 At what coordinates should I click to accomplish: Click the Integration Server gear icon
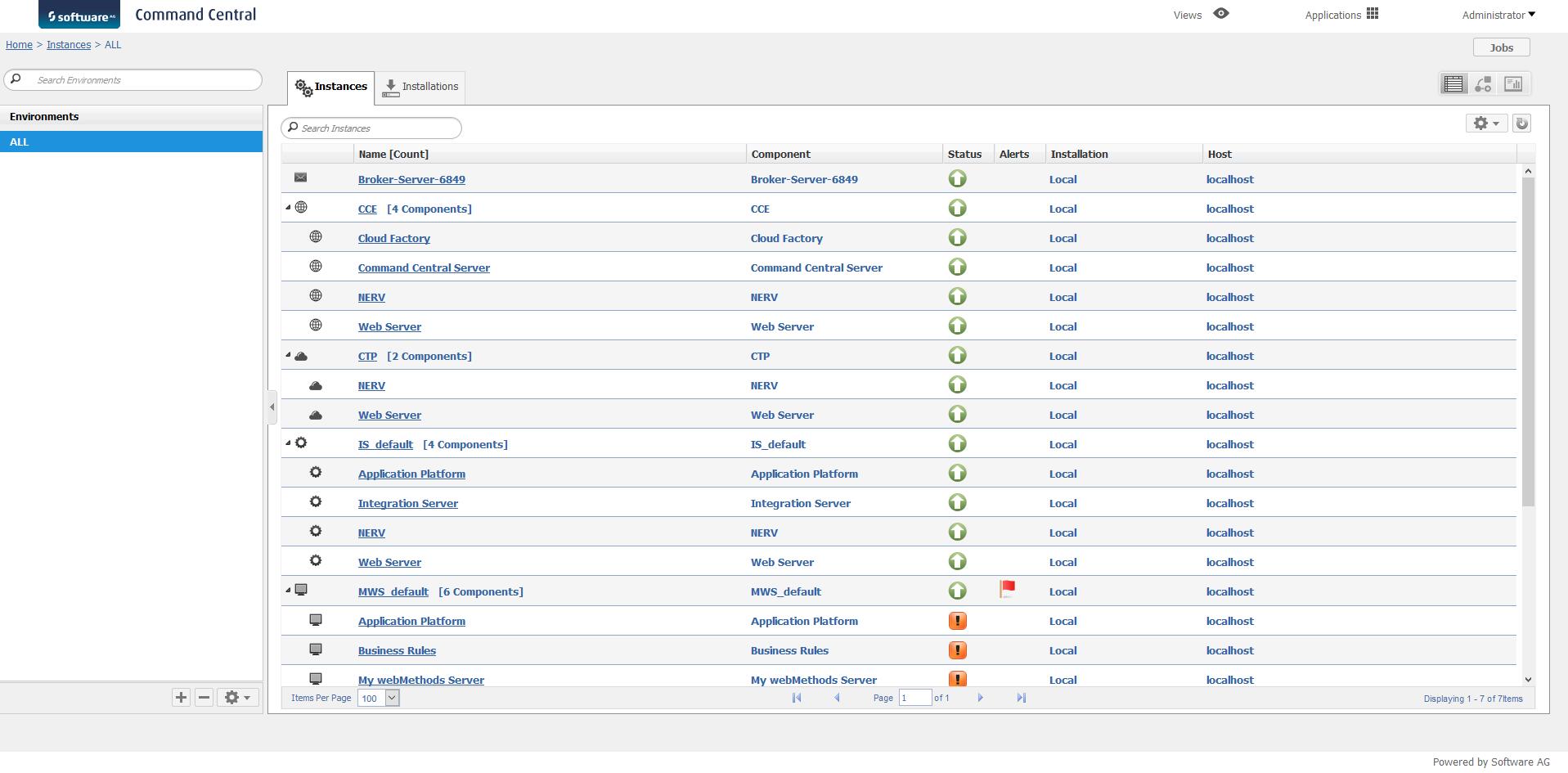pos(316,501)
